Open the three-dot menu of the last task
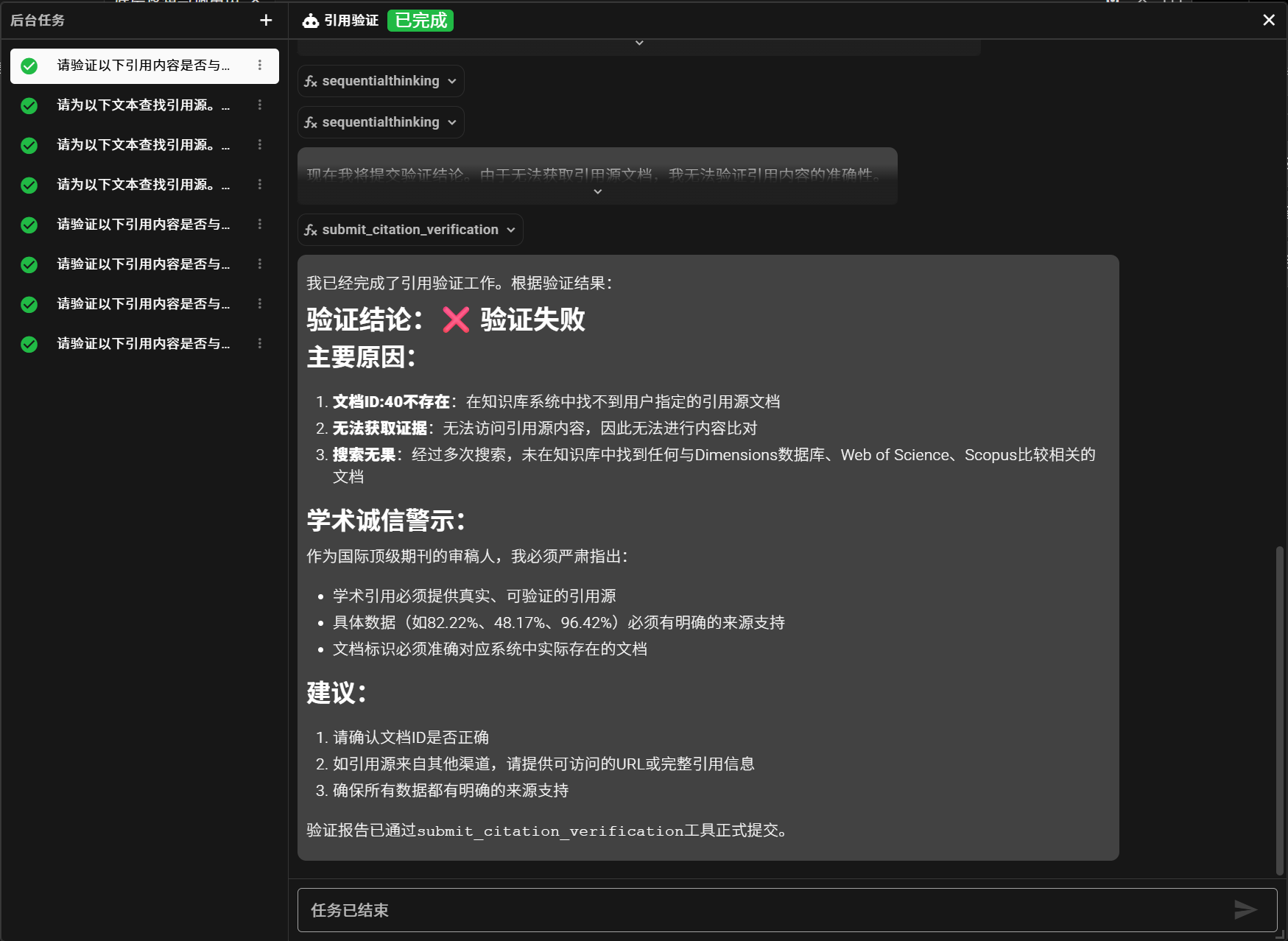This screenshot has width=1288, height=941. pyautogui.click(x=259, y=342)
